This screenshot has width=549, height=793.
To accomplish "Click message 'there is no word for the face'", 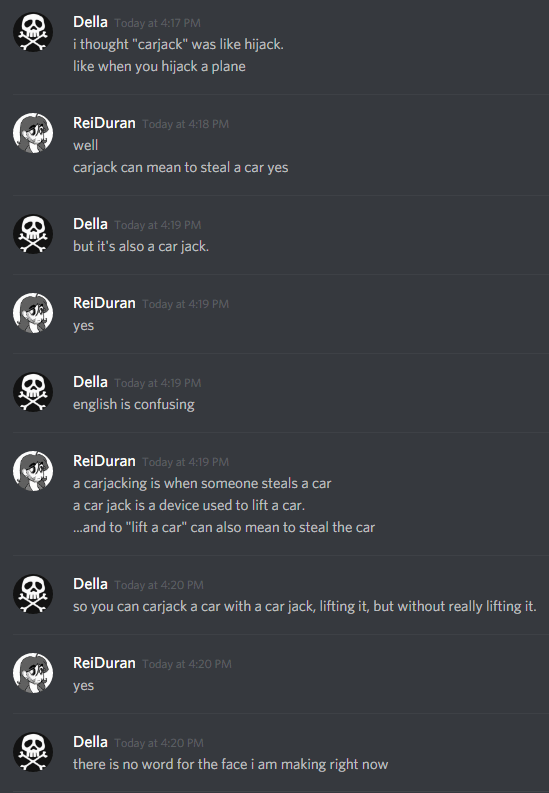I will [x=231, y=765].
